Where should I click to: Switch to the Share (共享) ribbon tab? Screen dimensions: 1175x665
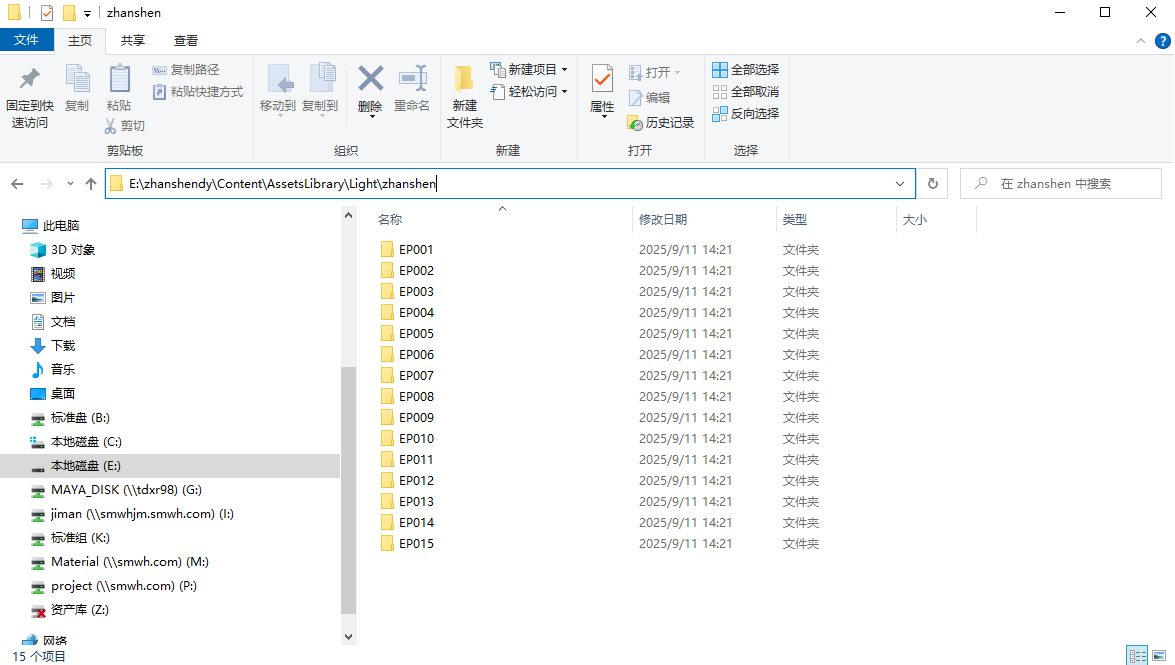133,41
